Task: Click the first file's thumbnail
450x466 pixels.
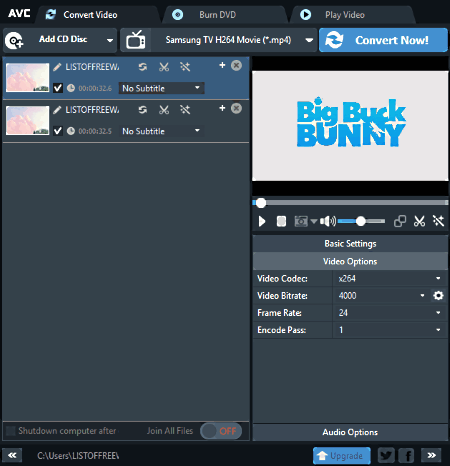Action: click(28, 77)
